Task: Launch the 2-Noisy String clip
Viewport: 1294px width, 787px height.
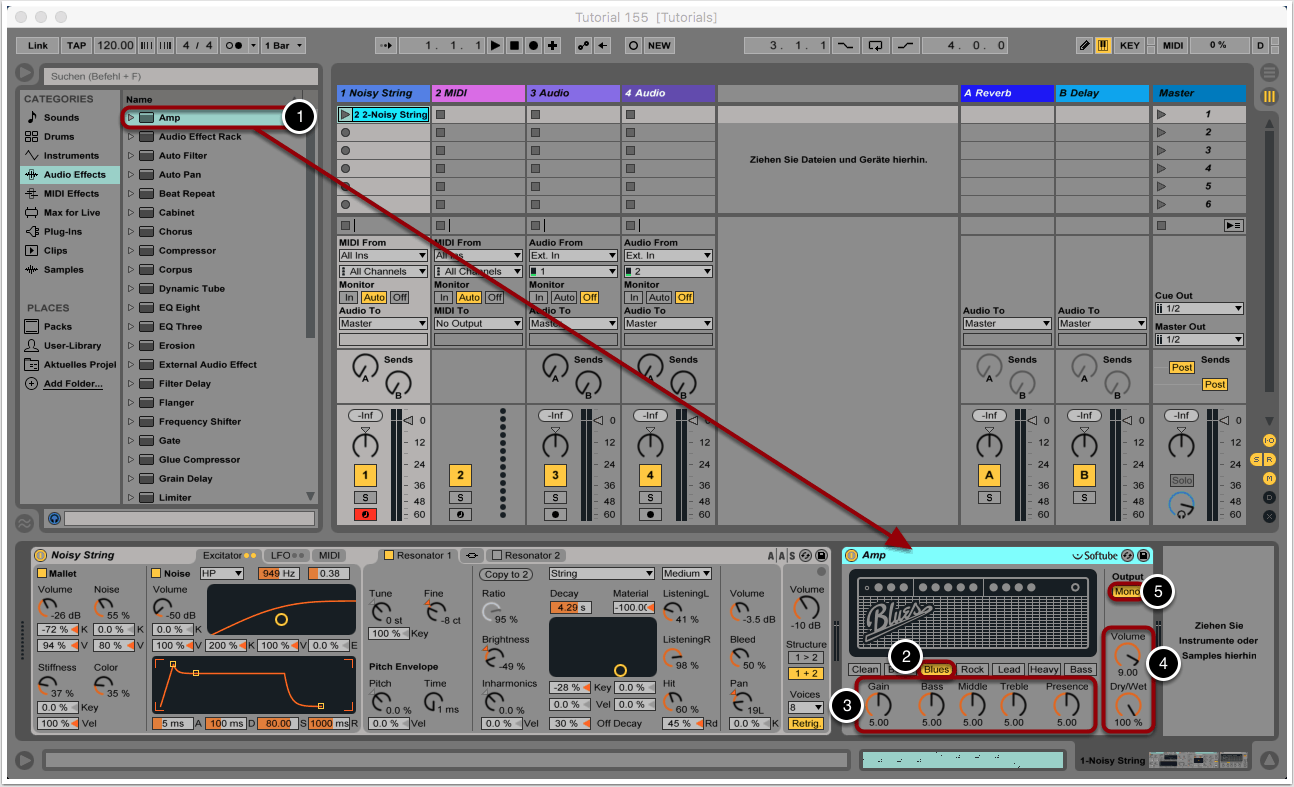Action: pyautogui.click(x=346, y=115)
